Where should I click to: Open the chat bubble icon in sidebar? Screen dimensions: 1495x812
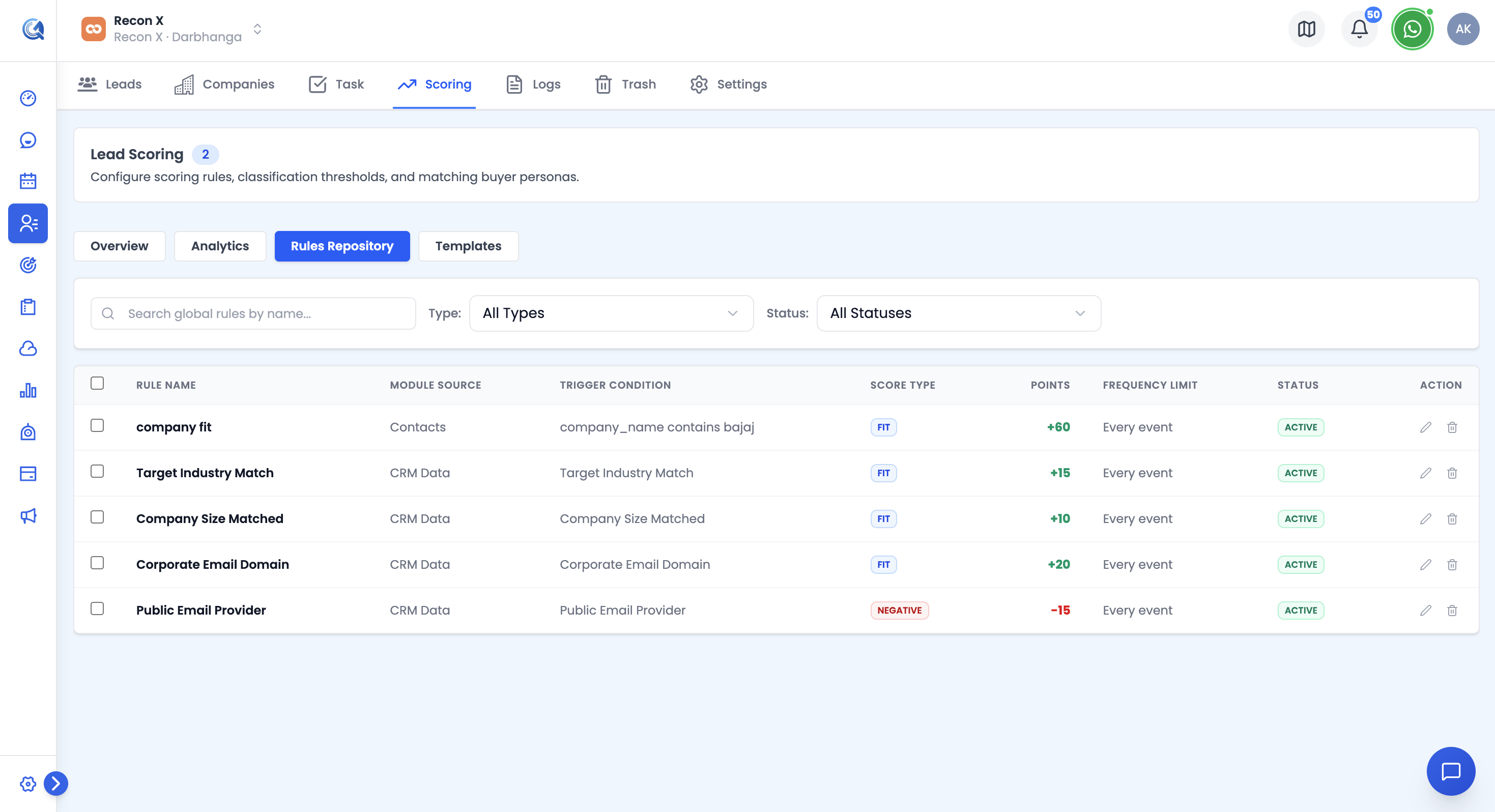(x=28, y=140)
